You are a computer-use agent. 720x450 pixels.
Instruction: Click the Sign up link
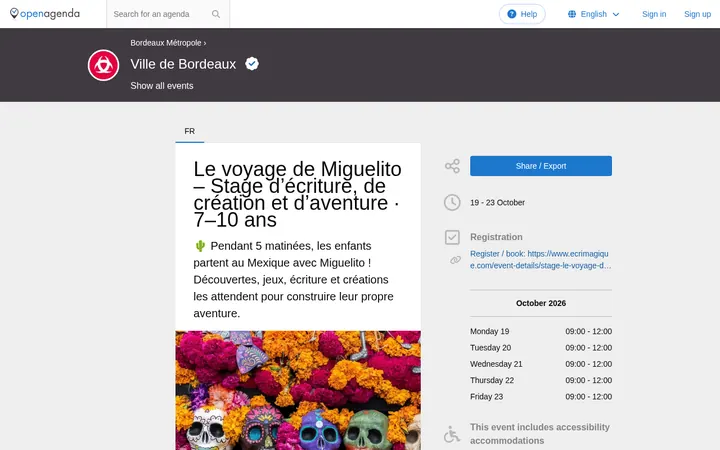click(697, 14)
